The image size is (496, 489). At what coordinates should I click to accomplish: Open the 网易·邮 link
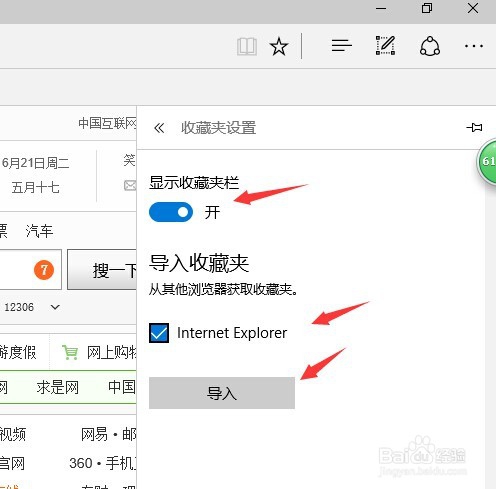(x=109, y=434)
